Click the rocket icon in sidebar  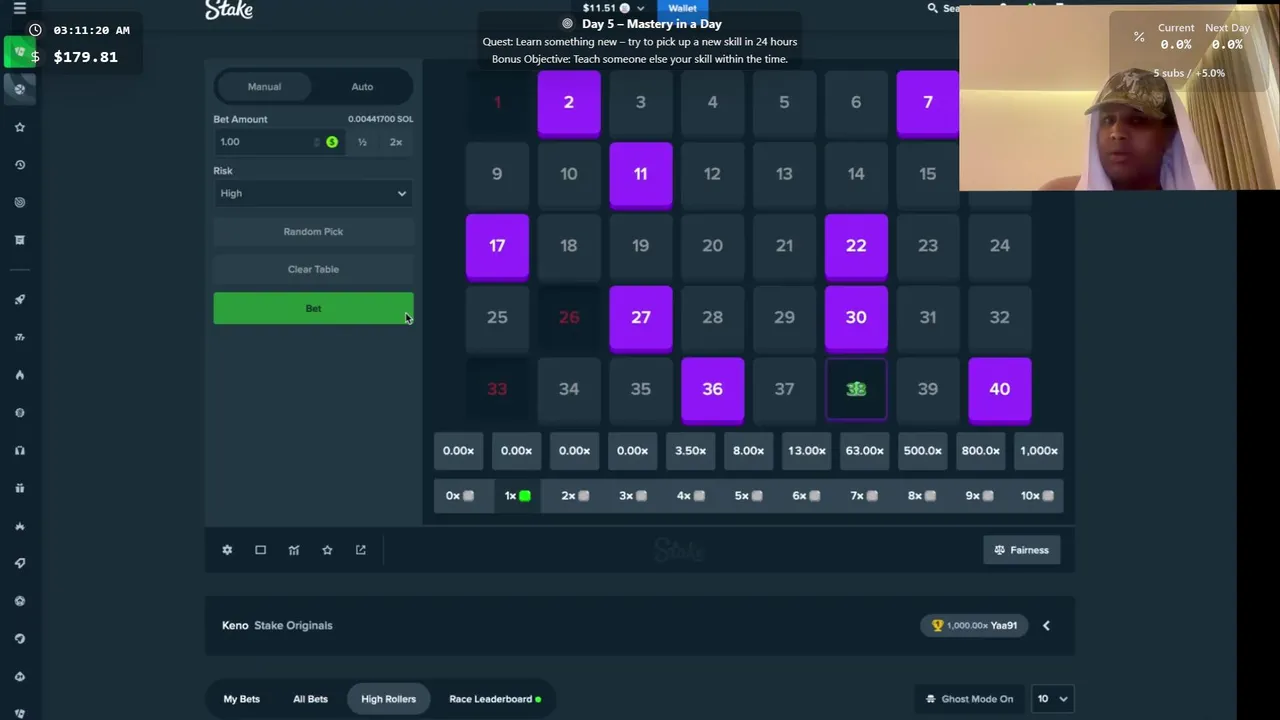19,299
